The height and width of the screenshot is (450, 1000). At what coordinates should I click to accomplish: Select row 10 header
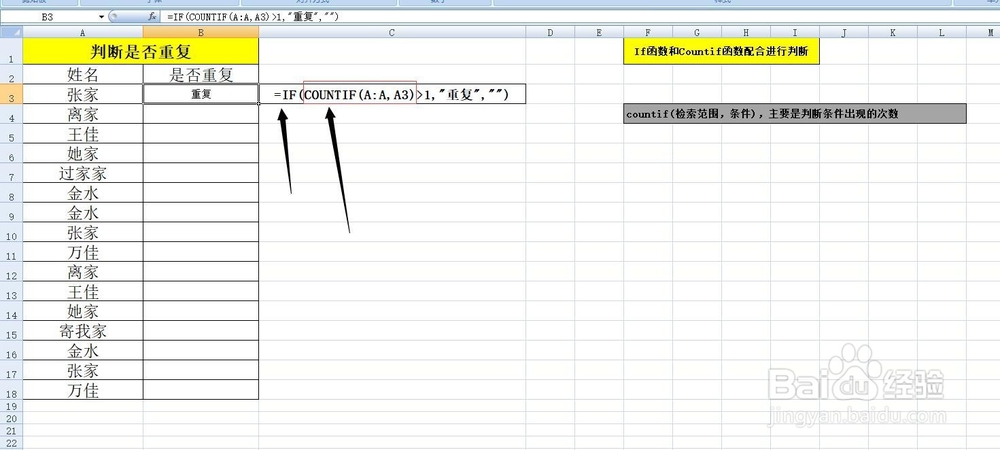tap(11, 233)
